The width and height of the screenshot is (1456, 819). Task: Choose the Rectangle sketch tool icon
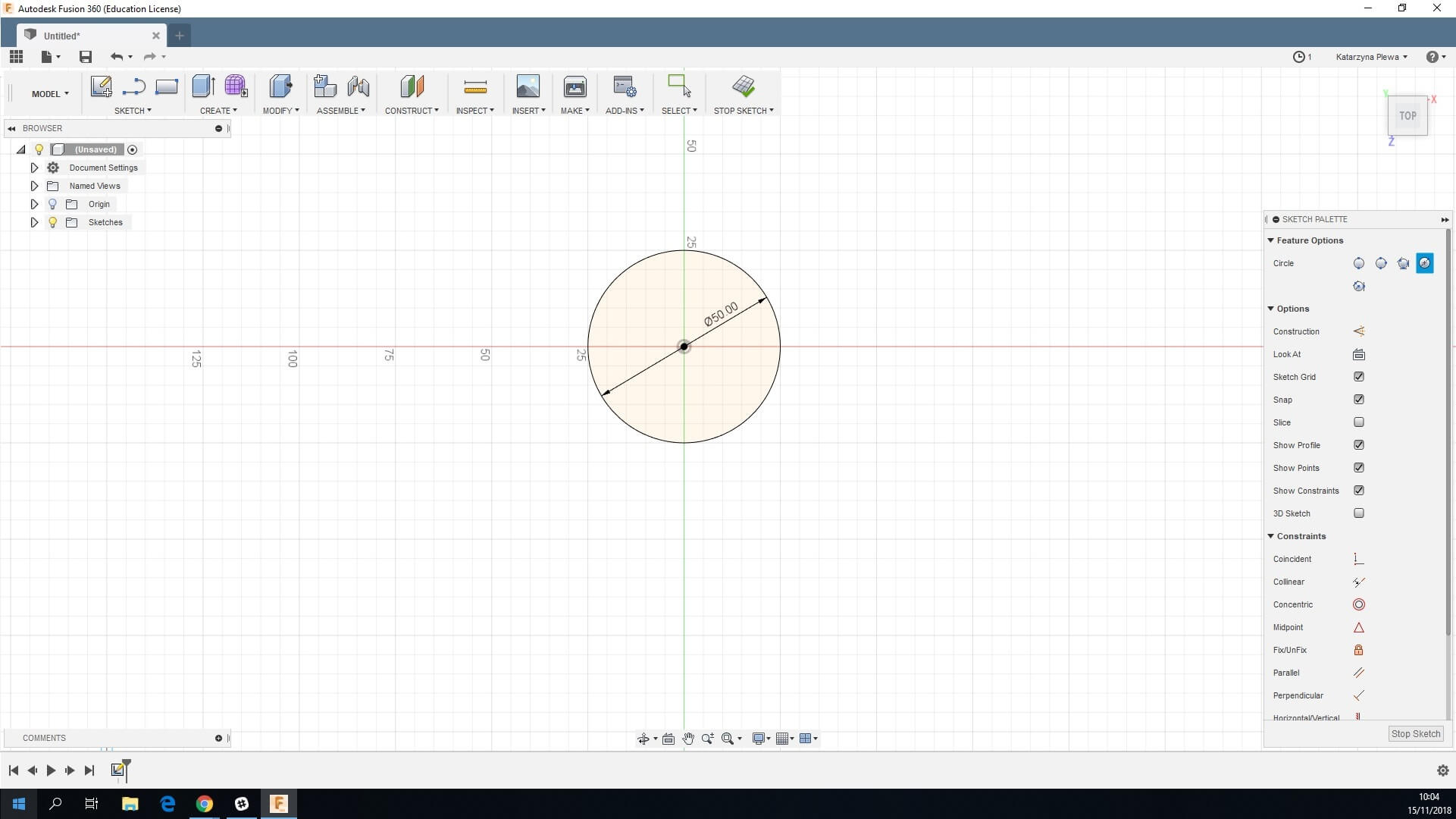(x=166, y=86)
